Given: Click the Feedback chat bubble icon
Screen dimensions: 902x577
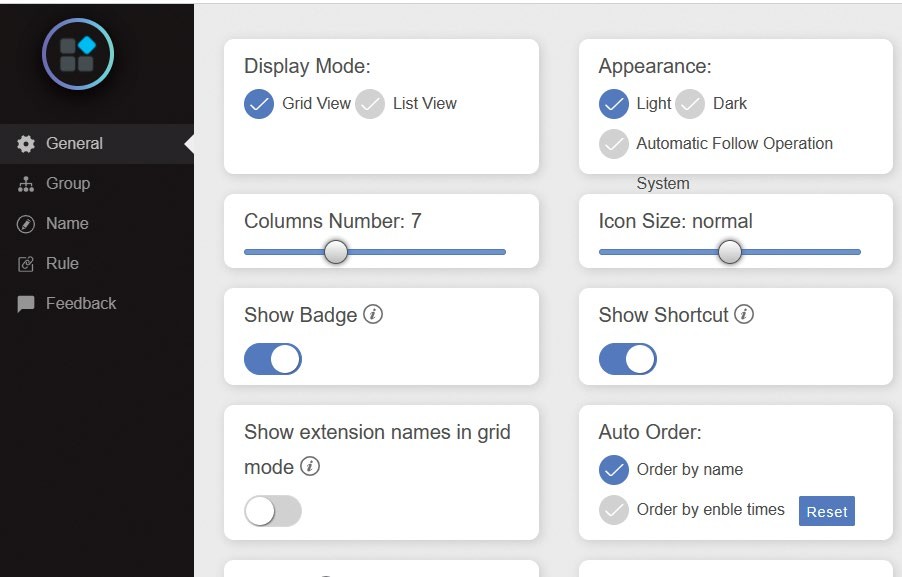Looking at the screenshot, I should (26, 304).
